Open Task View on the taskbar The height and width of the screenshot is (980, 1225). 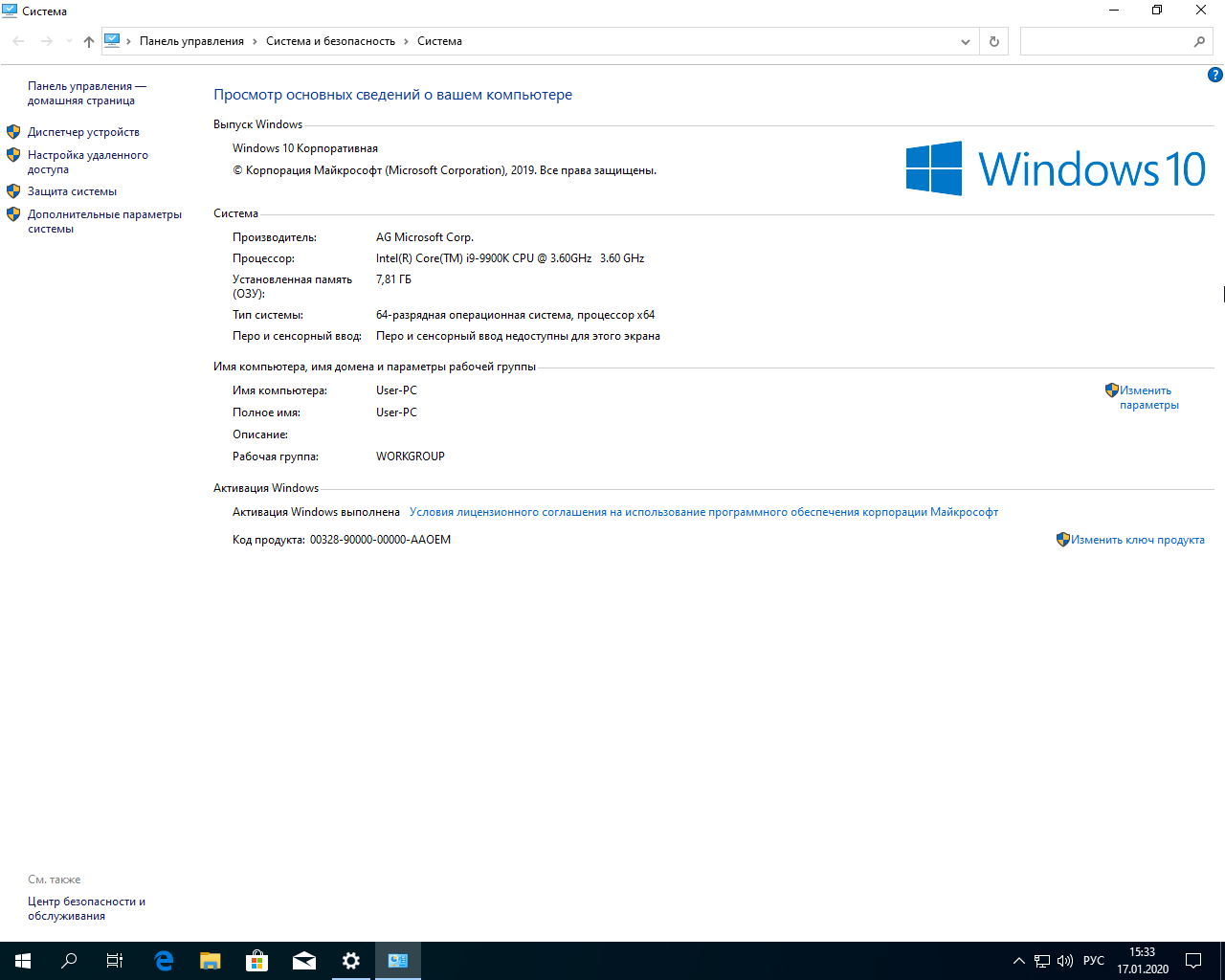click(115, 961)
